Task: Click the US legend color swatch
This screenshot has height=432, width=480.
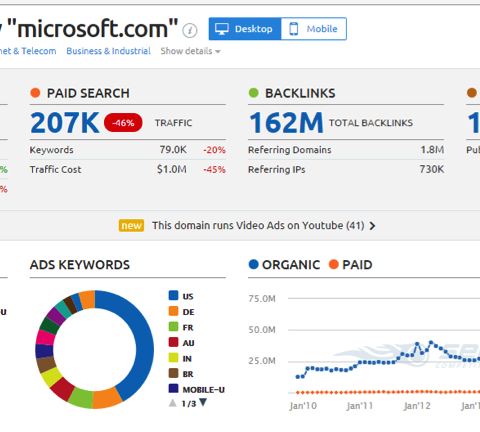Action: pyautogui.click(x=173, y=295)
